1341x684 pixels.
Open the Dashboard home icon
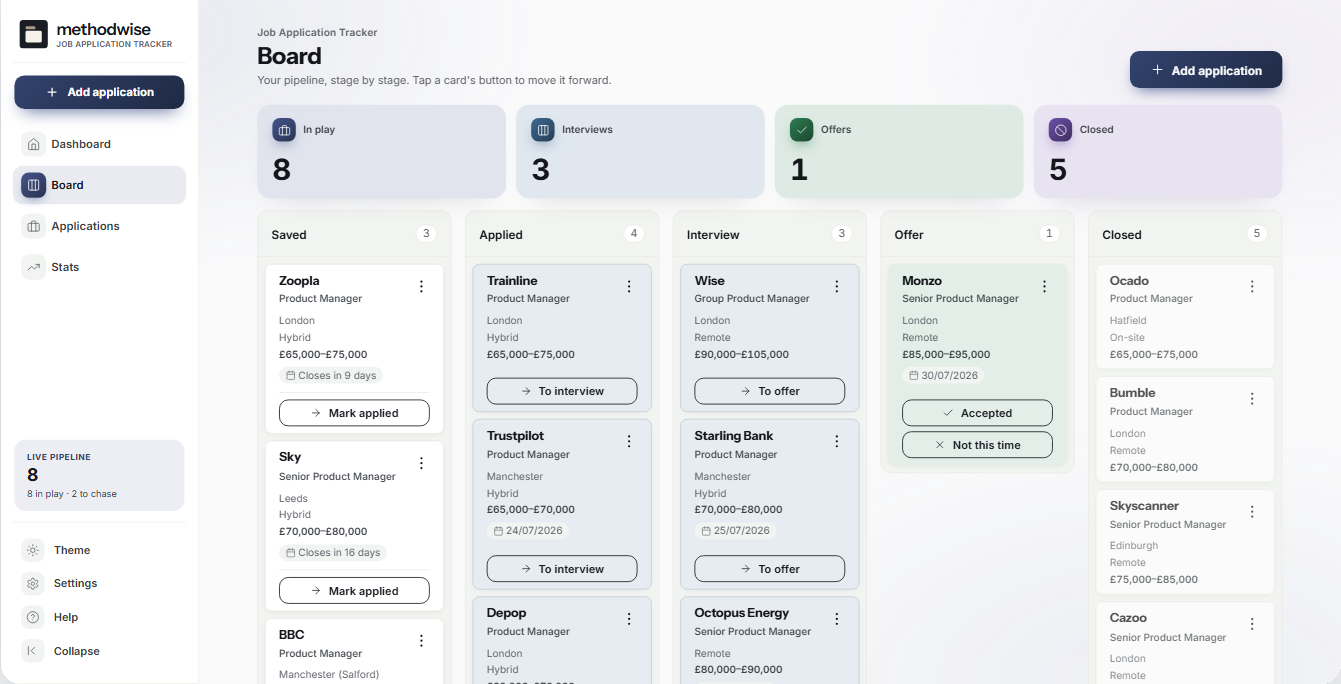[x=34, y=144]
